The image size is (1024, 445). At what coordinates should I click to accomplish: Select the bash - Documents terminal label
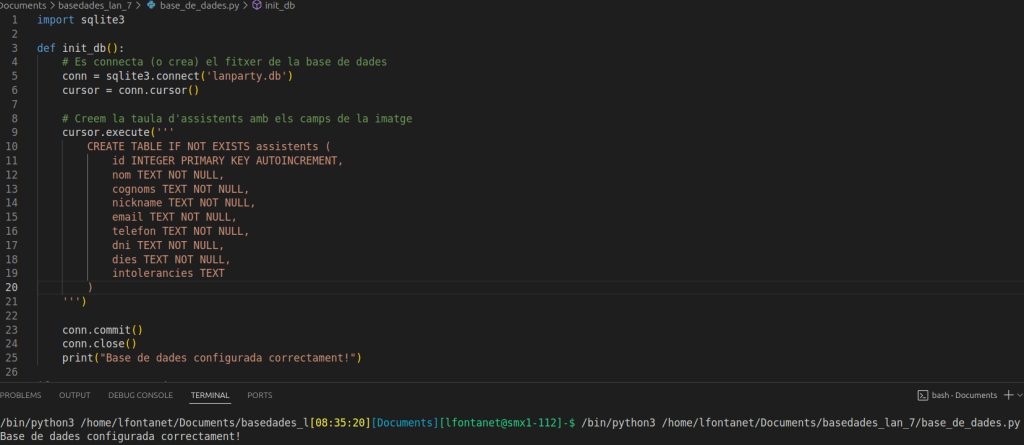963,395
